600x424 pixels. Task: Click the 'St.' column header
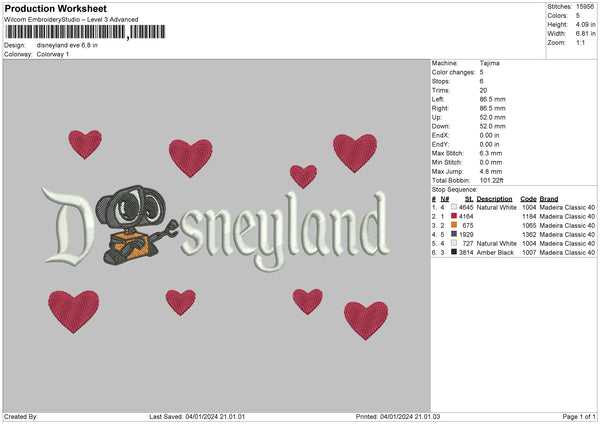coord(469,199)
